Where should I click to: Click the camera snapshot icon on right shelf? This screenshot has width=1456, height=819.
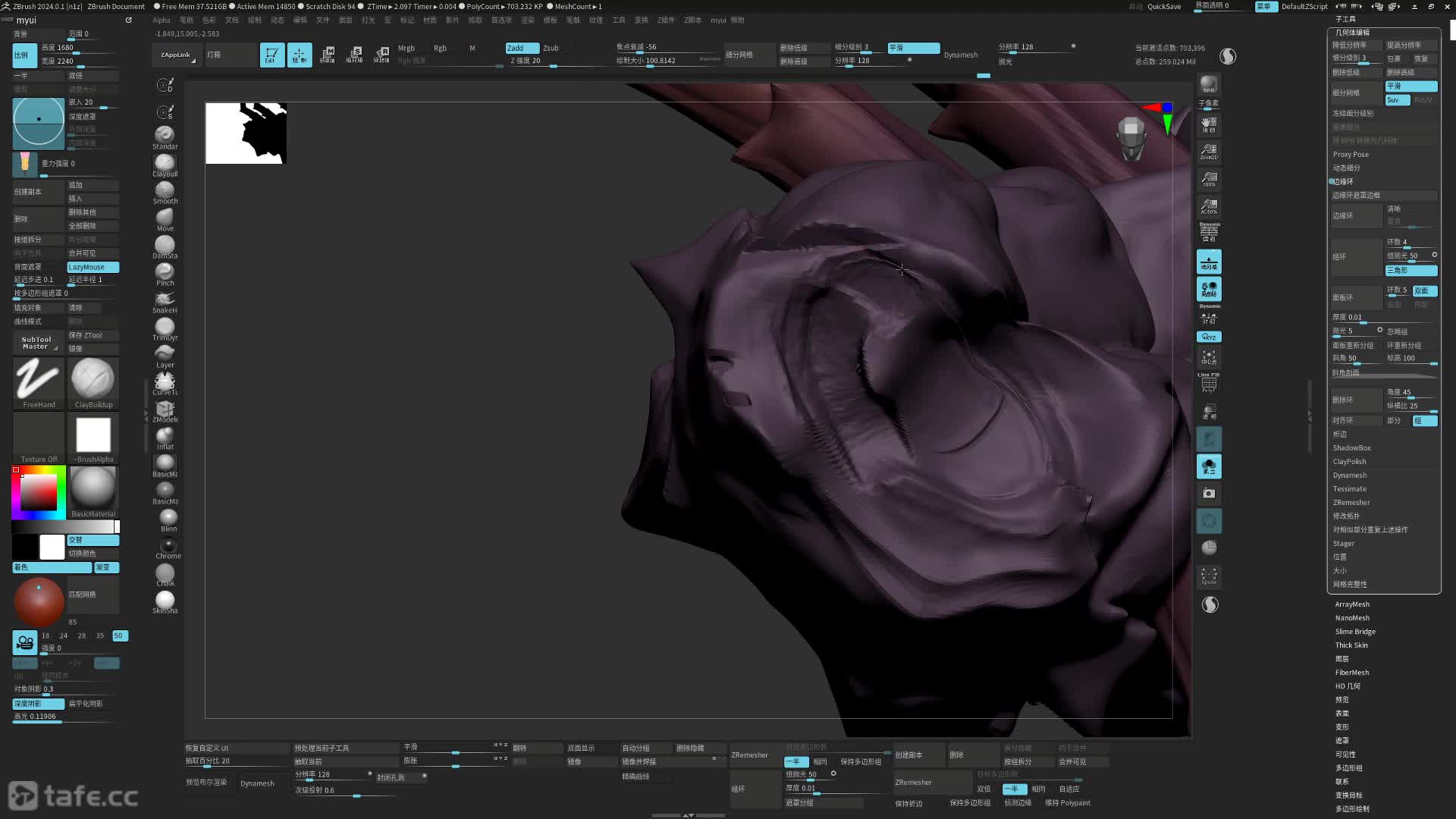[1209, 494]
